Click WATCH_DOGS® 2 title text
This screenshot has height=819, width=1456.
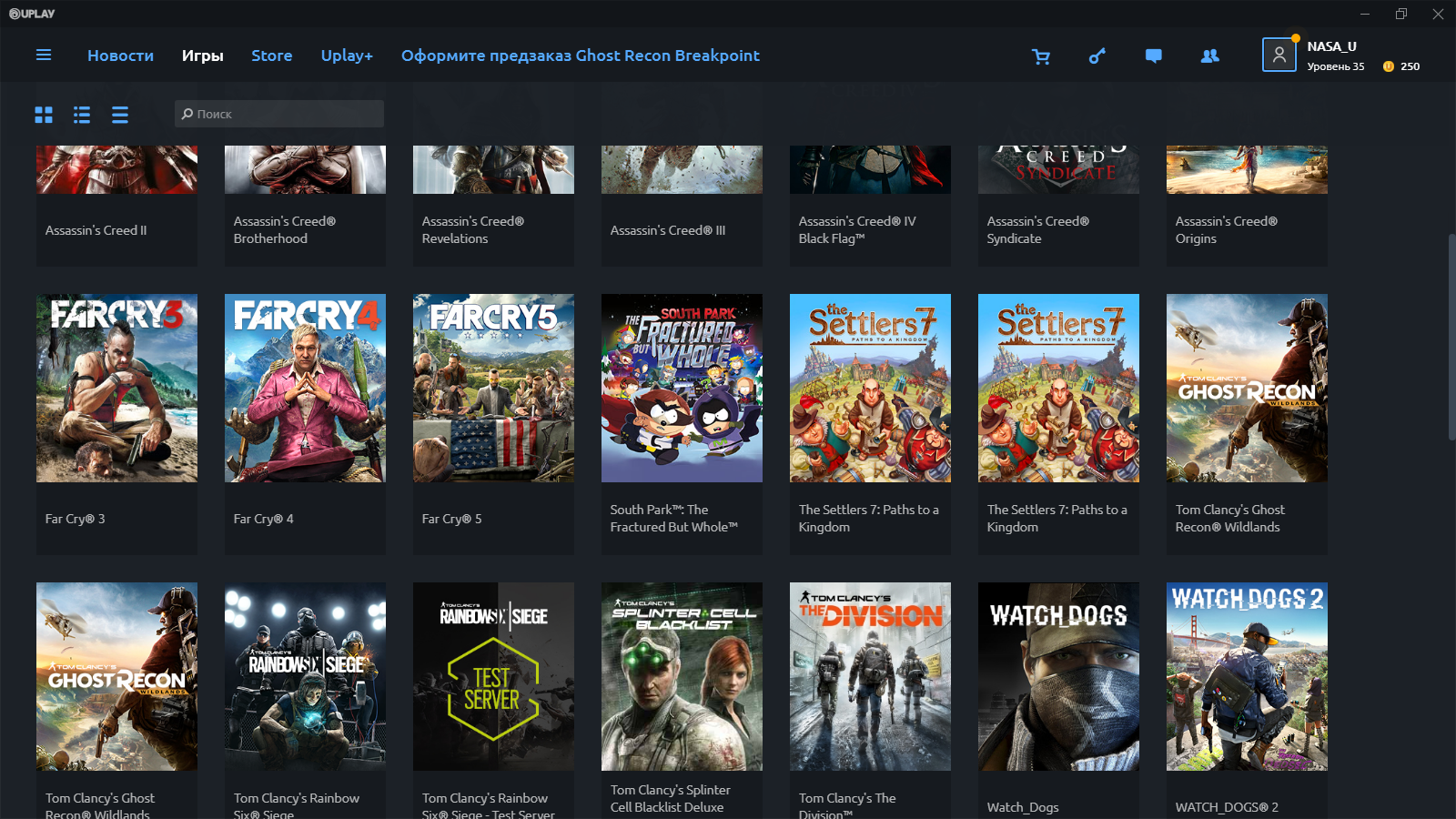click(x=1227, y=807)
